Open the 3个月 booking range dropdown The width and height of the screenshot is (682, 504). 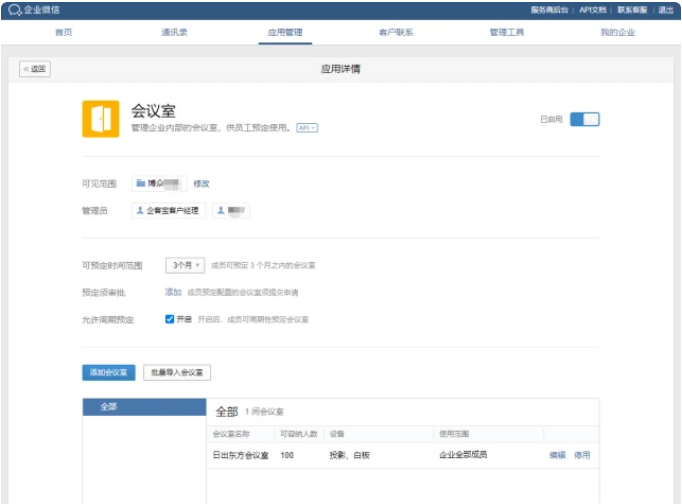pos(185,265)
